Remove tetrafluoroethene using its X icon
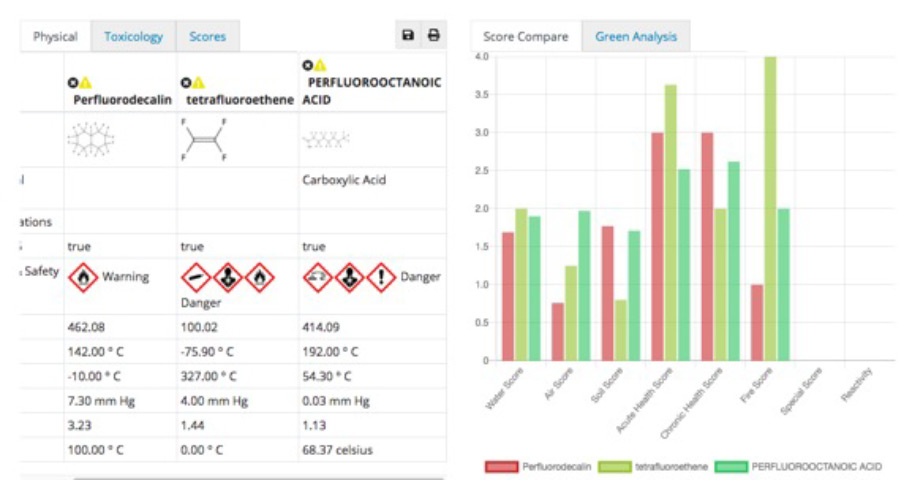The image size is (909, 503). (x=186, y=82)
